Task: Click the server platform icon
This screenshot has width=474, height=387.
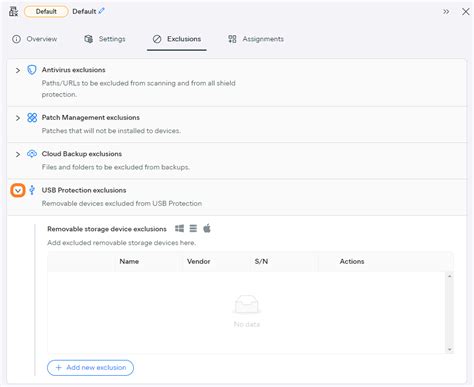Action: (x=193, y=229)
